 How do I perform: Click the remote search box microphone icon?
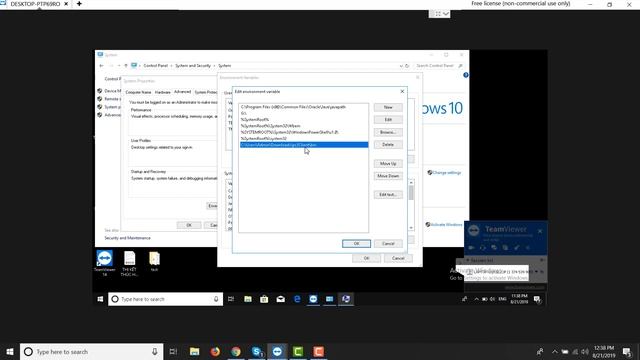click(216, 299)
